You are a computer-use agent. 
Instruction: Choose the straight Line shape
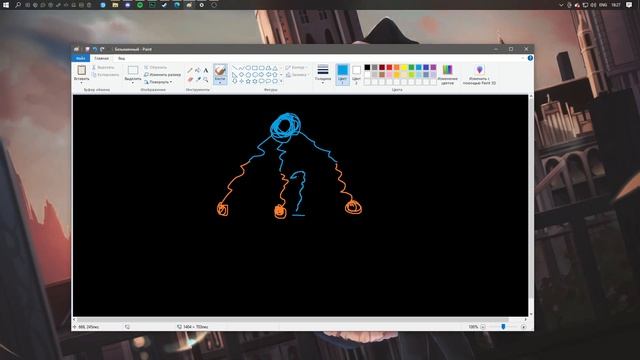[x=234, y=68]
